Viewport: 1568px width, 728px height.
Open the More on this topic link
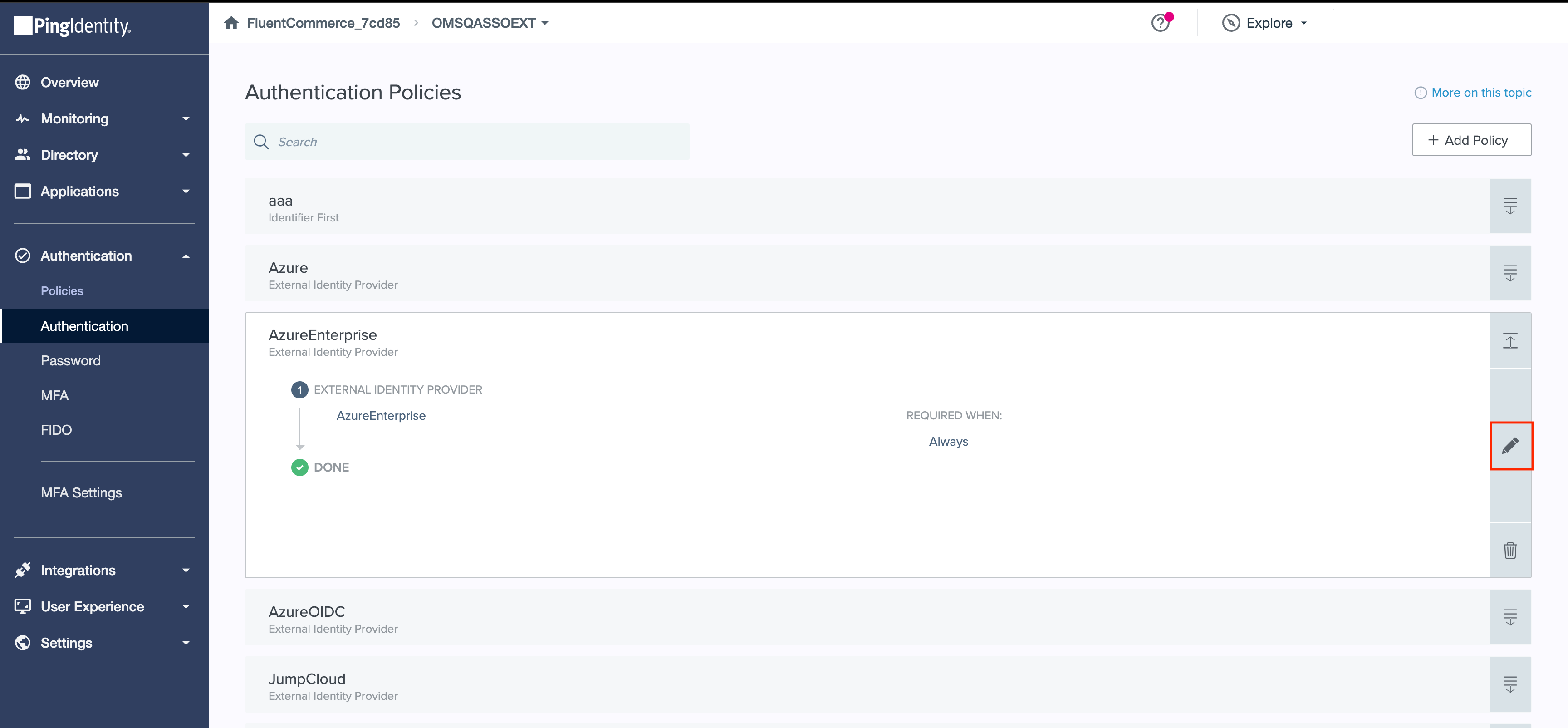[1481, 93]
